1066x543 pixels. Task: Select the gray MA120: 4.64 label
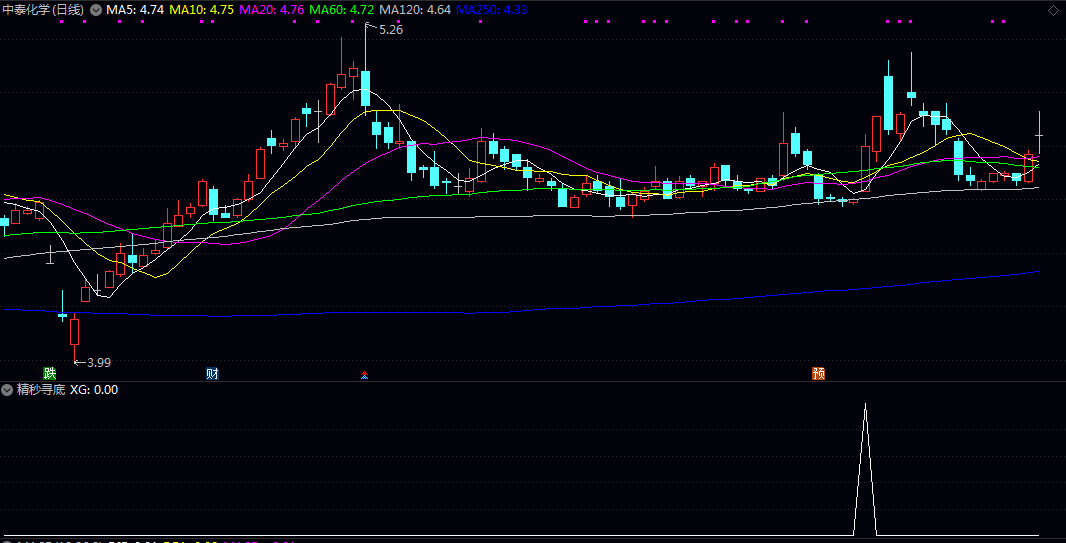point(415,10)
